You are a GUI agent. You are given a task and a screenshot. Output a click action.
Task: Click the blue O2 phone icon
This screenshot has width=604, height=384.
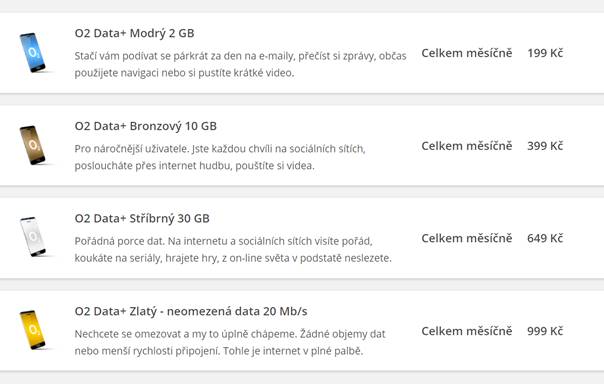(x=33, y=52)
